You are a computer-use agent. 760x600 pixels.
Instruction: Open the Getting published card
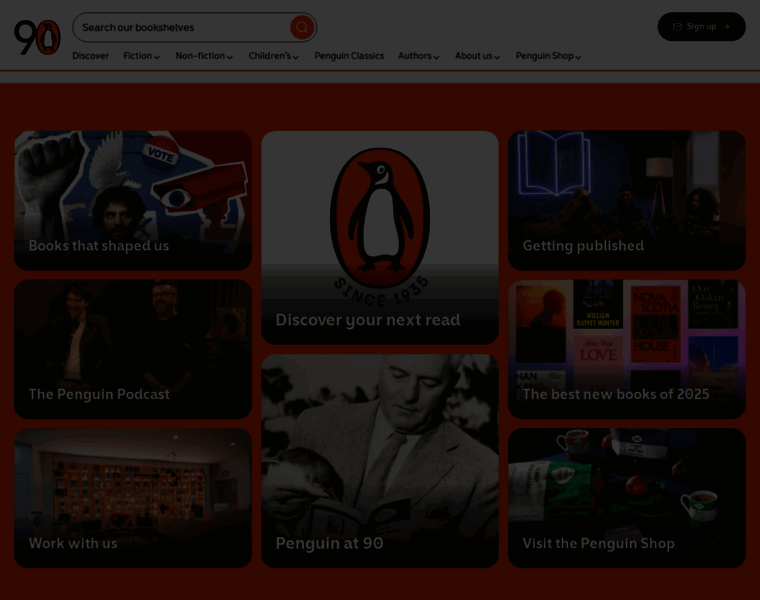tap(627, 200)
